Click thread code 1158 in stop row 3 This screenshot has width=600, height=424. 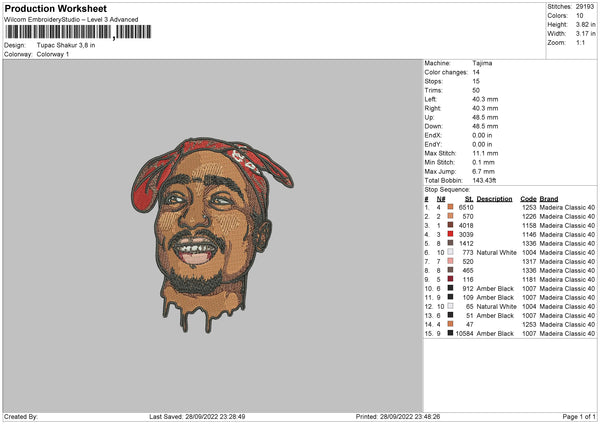pyautogui.click(x=529, y=226)
